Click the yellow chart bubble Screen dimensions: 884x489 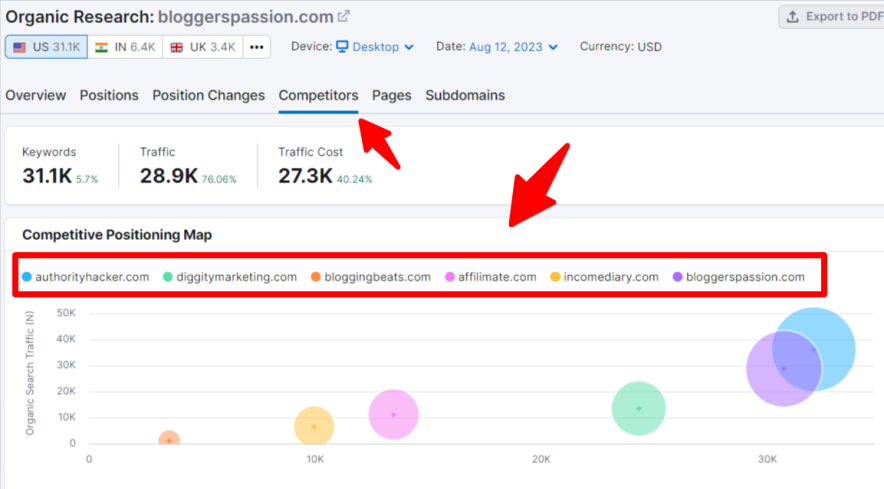(314, 426)
